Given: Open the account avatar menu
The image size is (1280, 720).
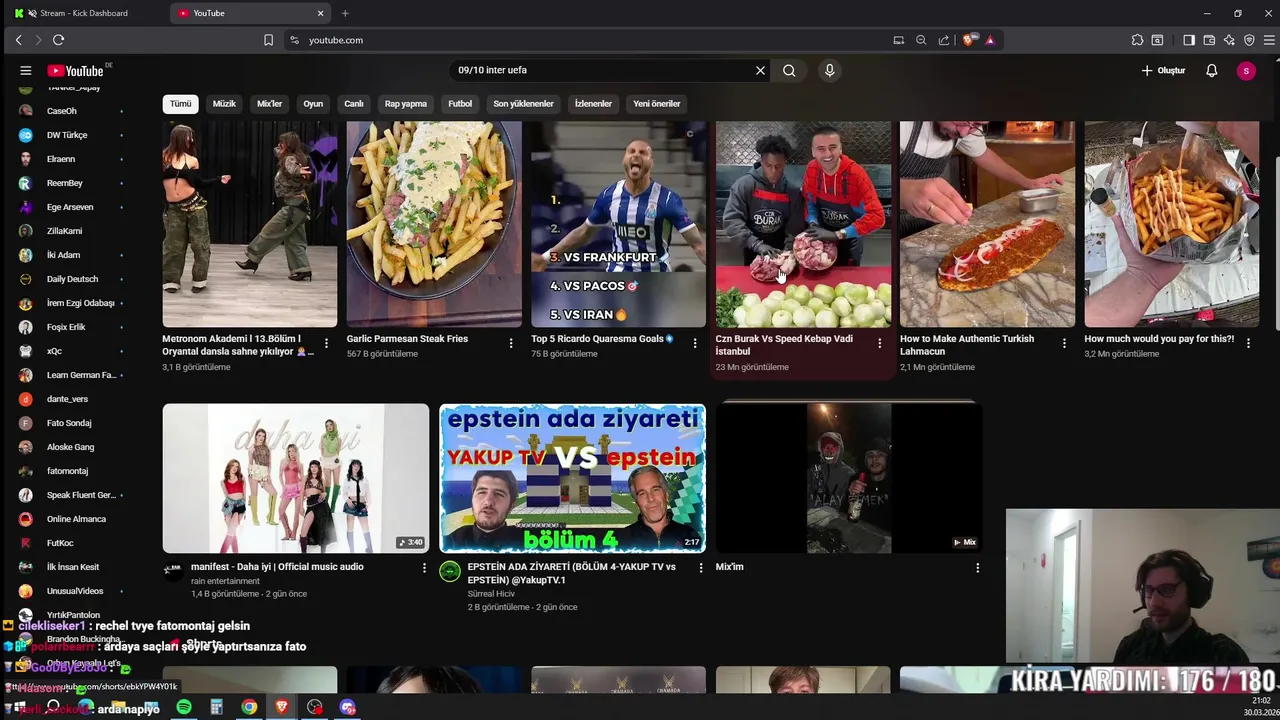Looking at the screenshot, I should point(1246,70).
